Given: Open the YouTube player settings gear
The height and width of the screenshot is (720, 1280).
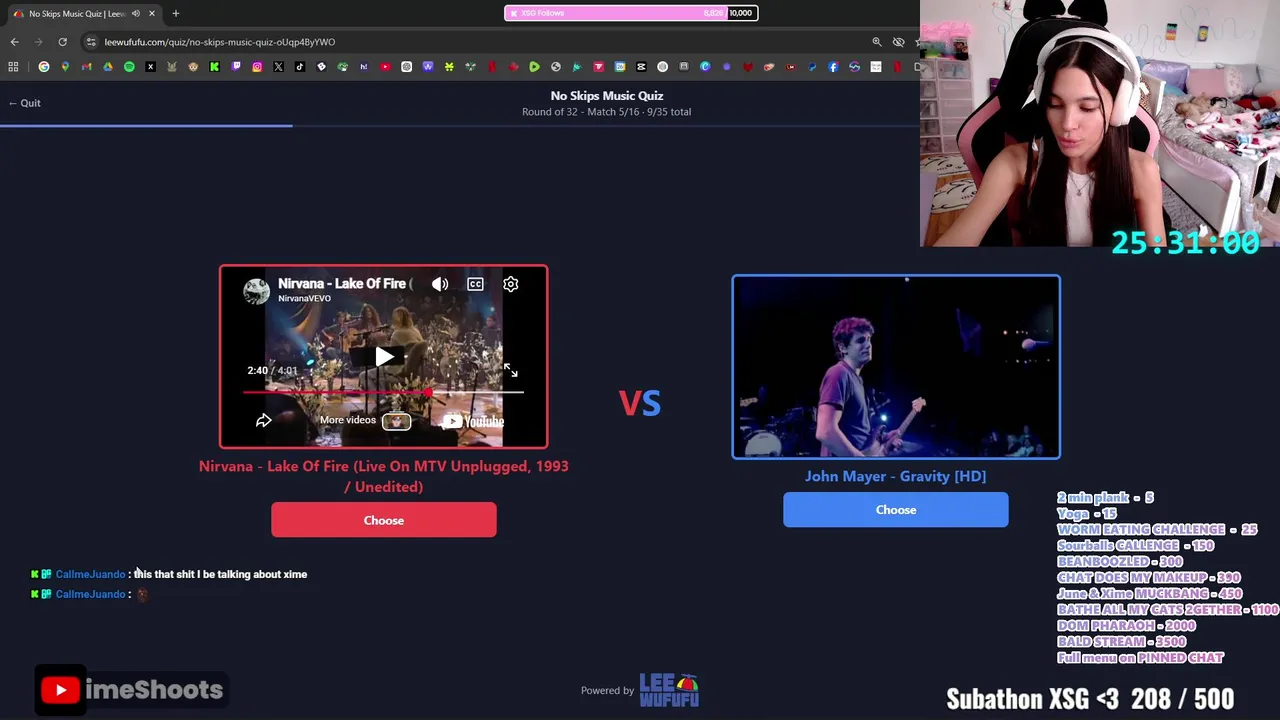Looking at the screenshot, I should coord(510,284).
